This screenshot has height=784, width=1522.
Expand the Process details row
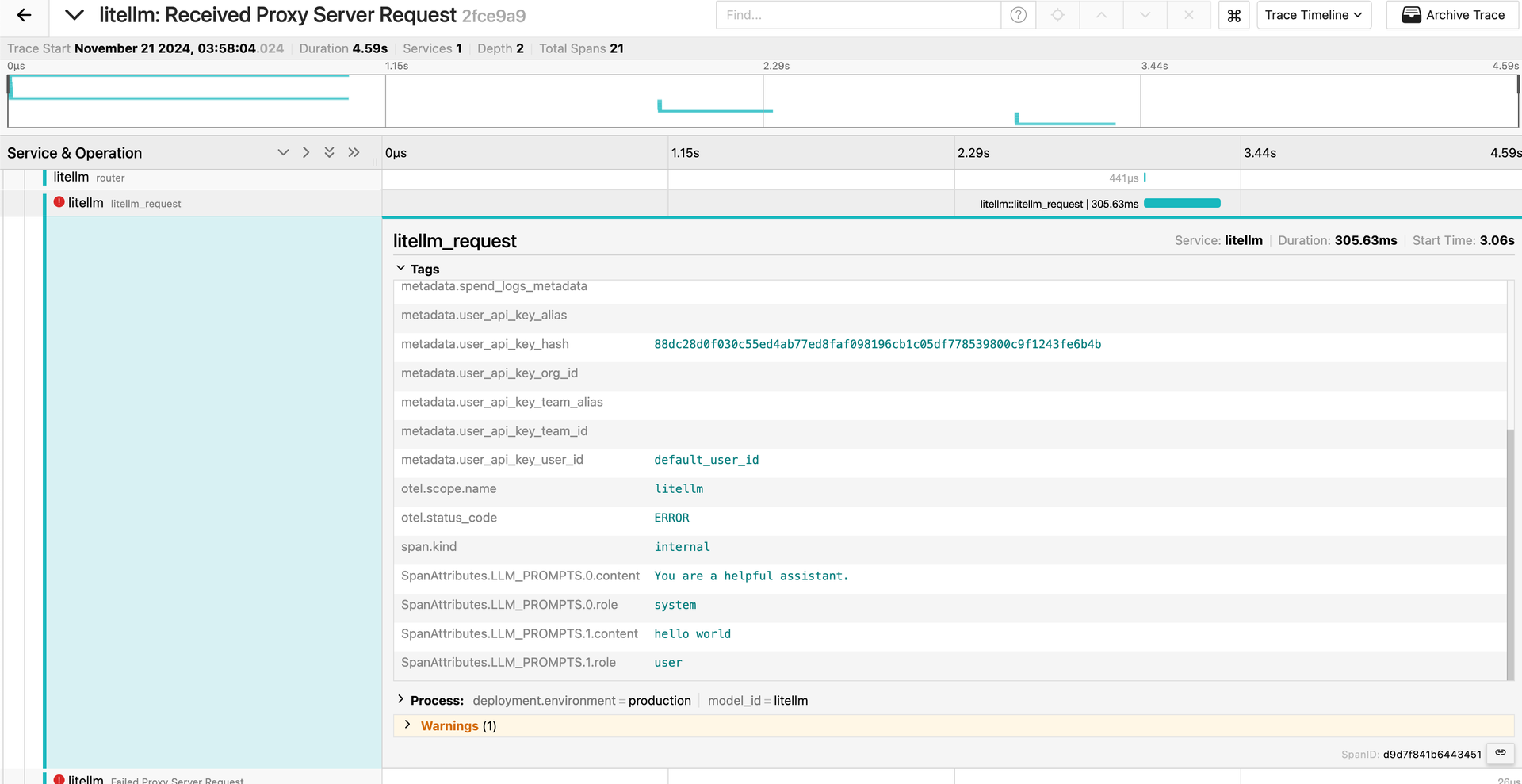pos(437,700)
